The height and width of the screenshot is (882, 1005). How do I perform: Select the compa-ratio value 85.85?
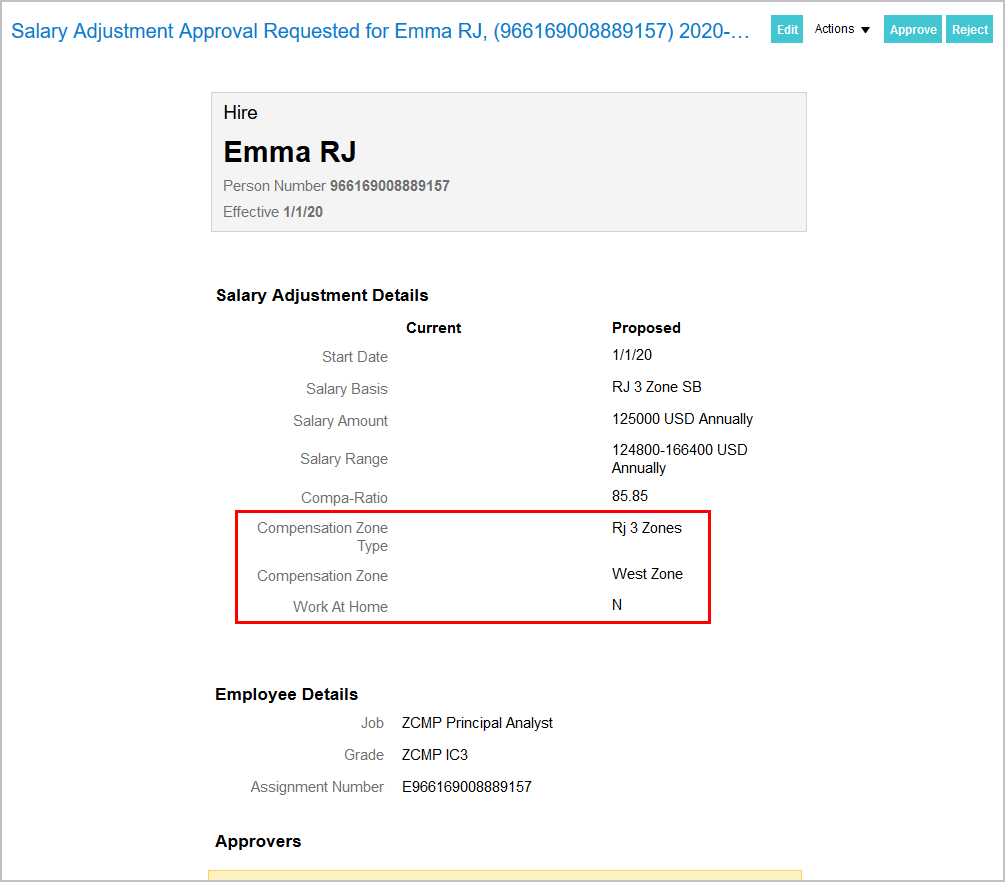tap(630, 496)
